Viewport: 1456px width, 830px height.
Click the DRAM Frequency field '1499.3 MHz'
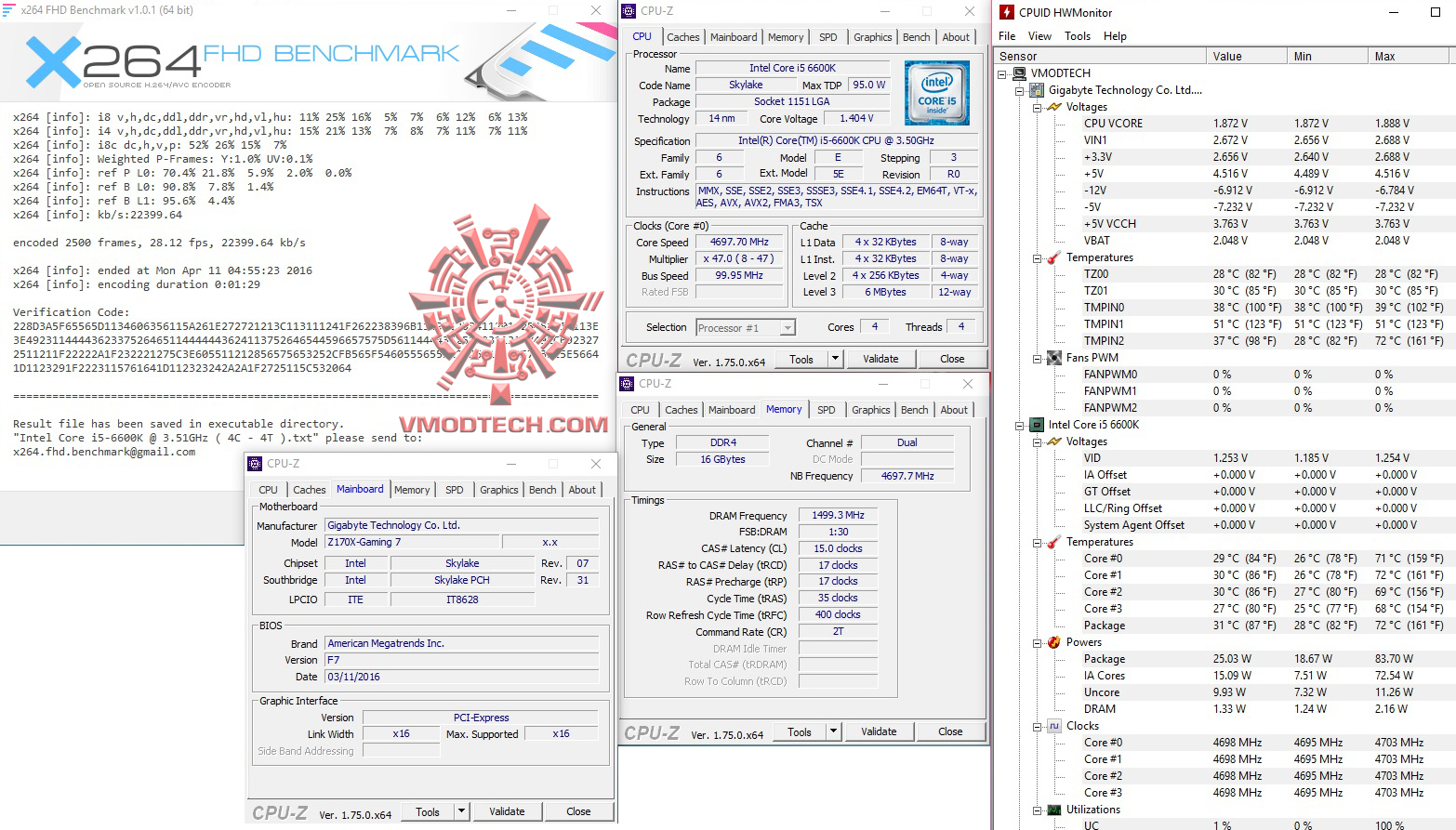tap(838, 515)
